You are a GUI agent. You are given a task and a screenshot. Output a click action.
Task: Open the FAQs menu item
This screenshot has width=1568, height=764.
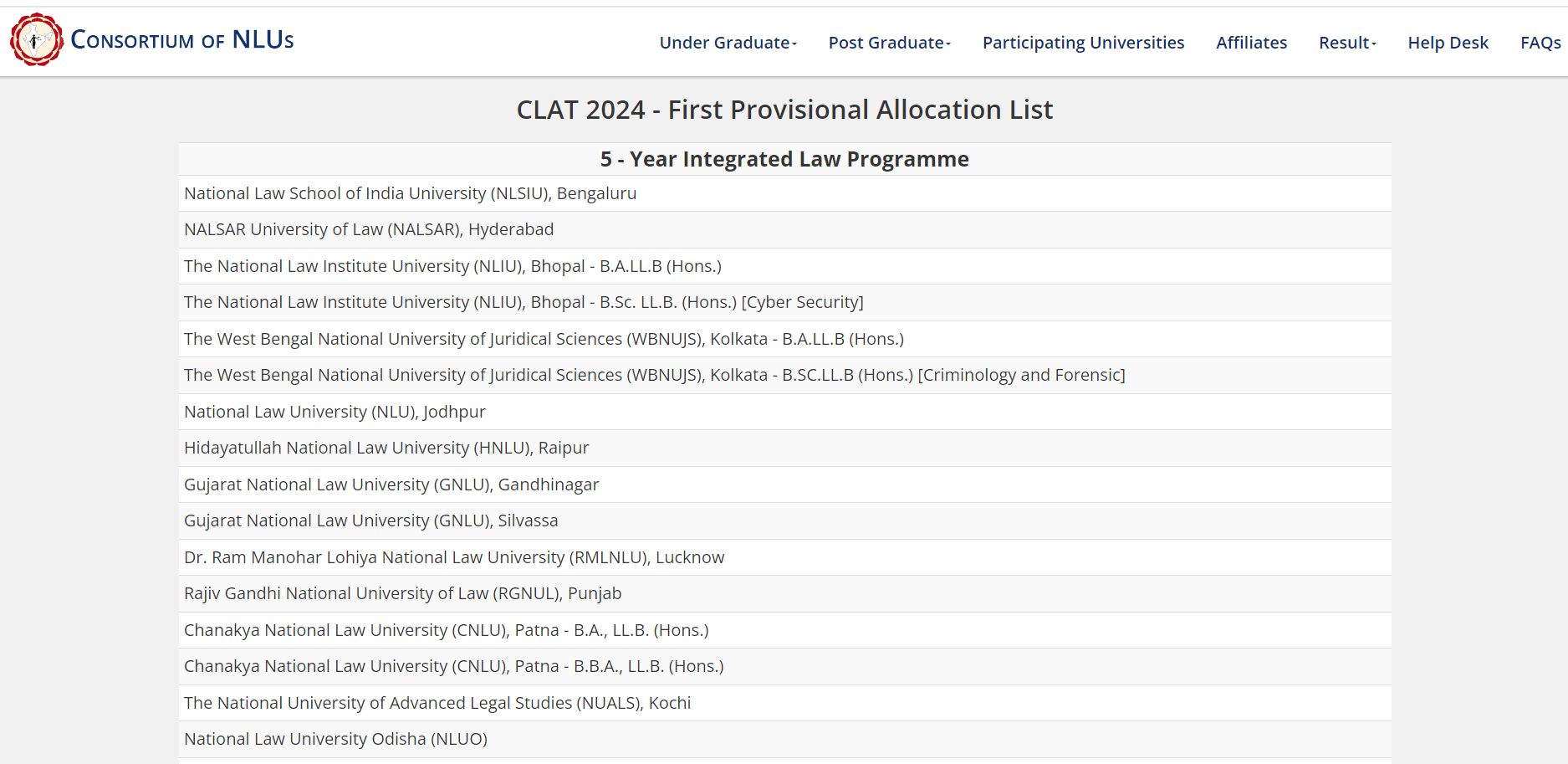1540,43
